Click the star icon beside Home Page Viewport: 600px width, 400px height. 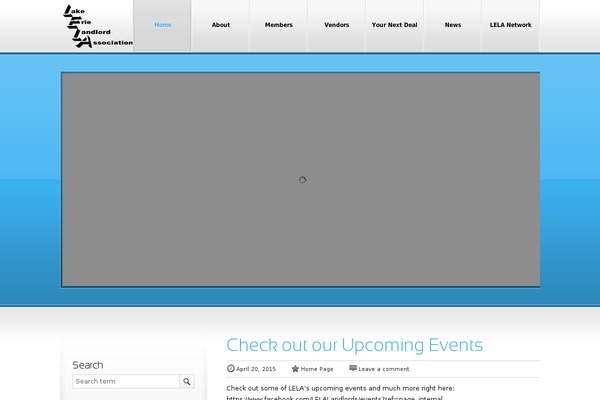[x=295, y=369]
